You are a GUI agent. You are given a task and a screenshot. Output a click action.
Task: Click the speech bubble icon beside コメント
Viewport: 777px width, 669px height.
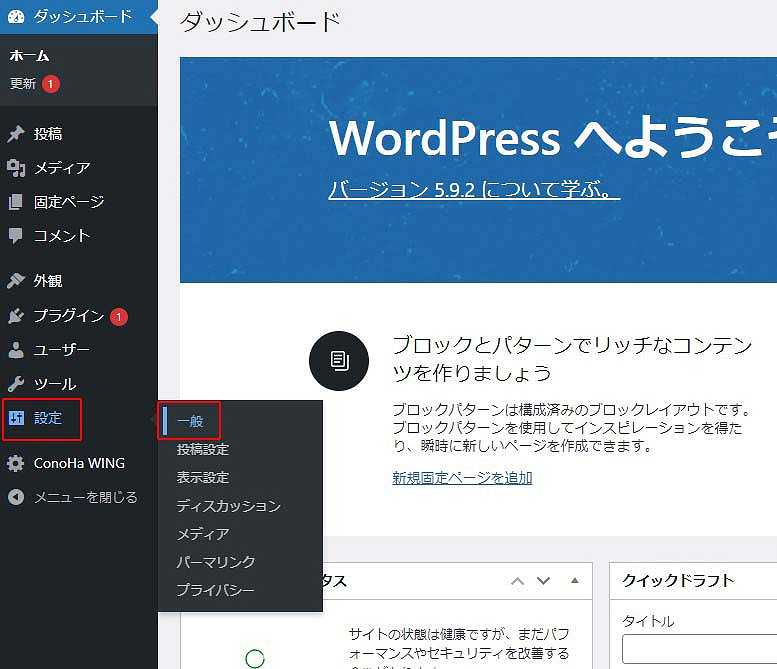pyautogui.click(x=16, y=236)
